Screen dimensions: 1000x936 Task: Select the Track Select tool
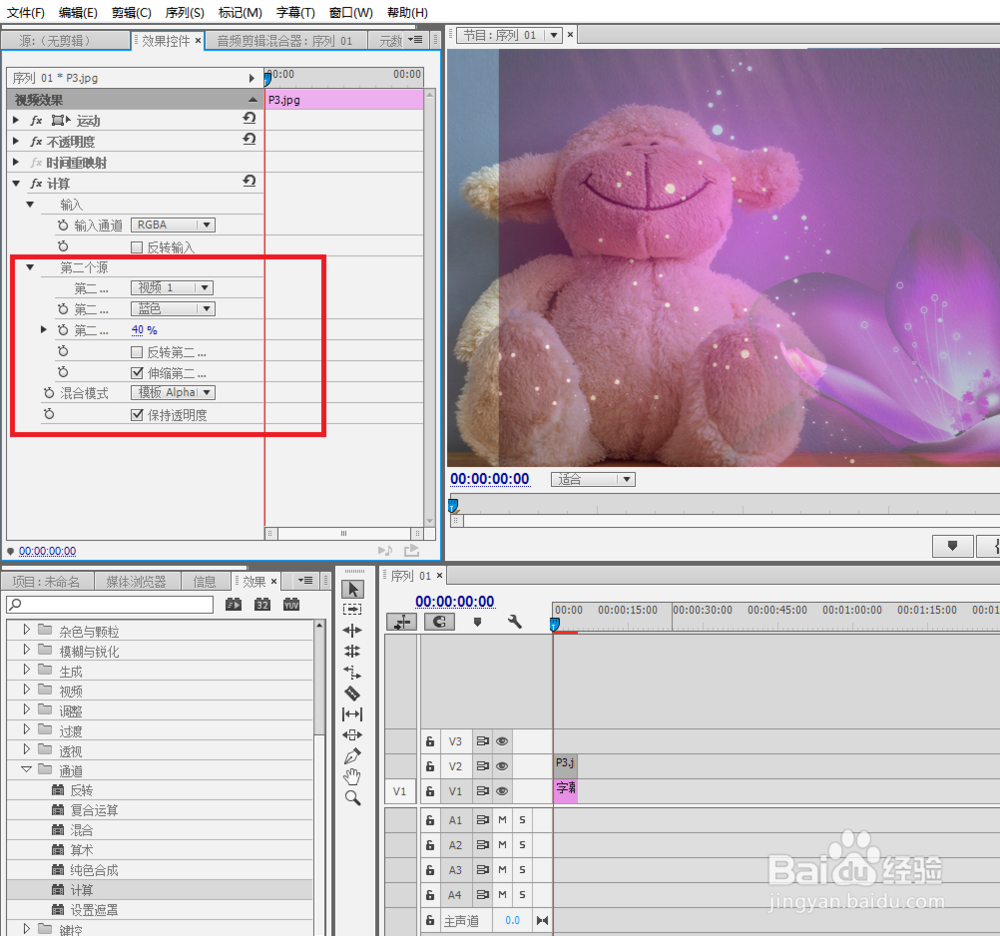pos(352,610)
